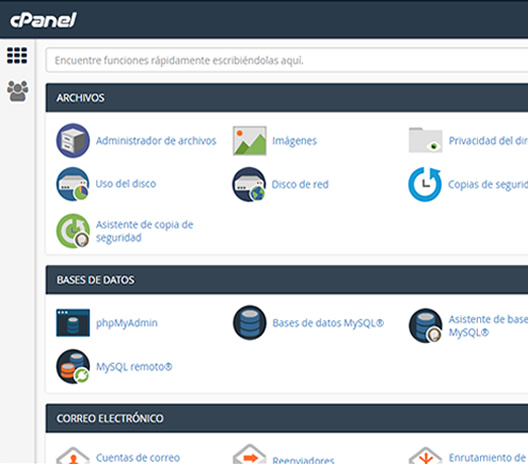Open the Administrador de archivos link

[156, 140]
